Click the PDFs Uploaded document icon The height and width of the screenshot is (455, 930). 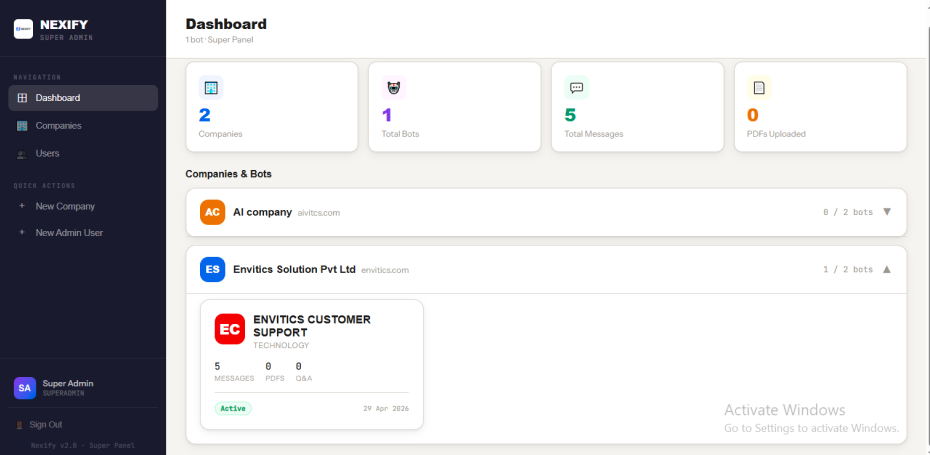click(759, 88)
